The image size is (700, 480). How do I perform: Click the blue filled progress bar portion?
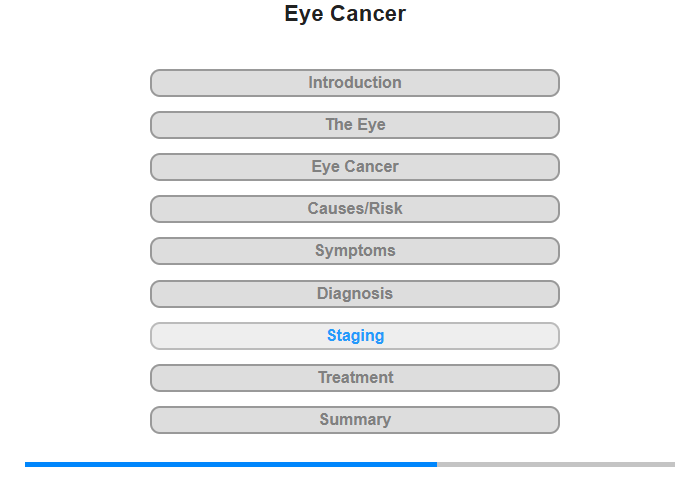coord(230,464)
